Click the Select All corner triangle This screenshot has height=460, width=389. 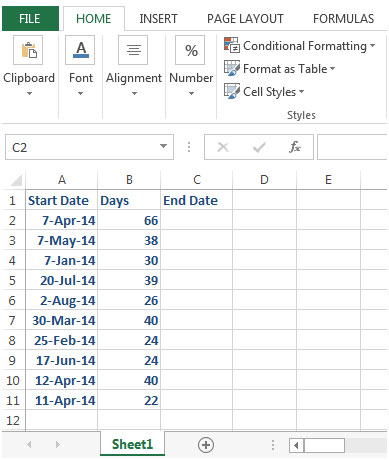coord(16,180)
